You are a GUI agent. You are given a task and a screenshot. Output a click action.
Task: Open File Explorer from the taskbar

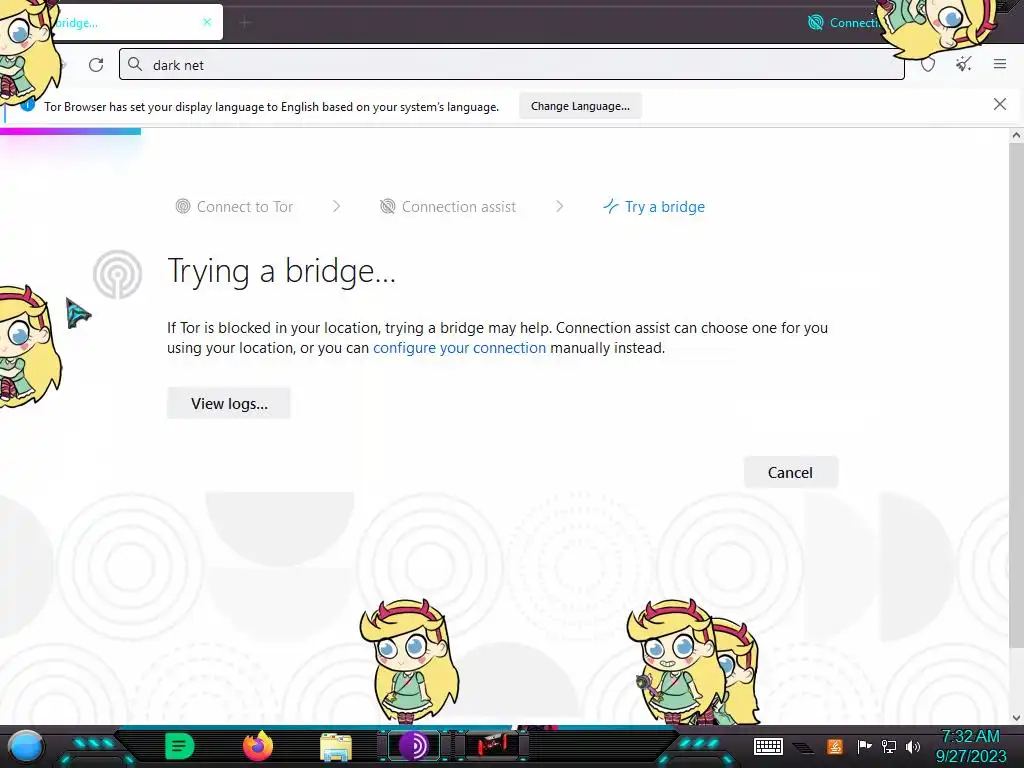336,747
